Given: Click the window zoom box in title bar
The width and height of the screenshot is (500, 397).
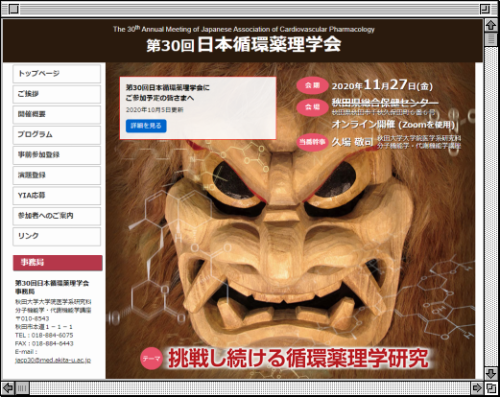Looking at the screenshot, I should [x=485, y=9].
